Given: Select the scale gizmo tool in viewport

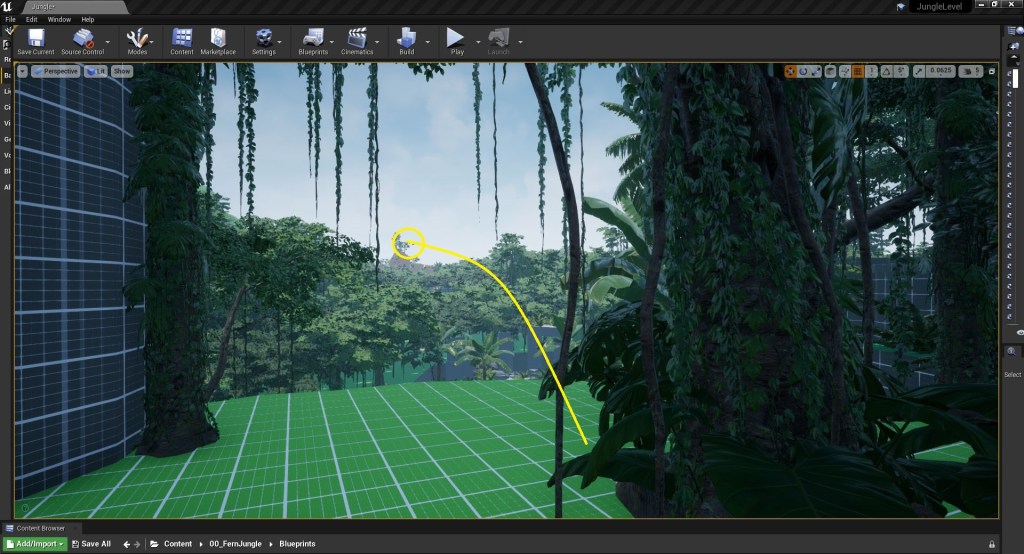Looking at the screenshot, I should 815,71.
